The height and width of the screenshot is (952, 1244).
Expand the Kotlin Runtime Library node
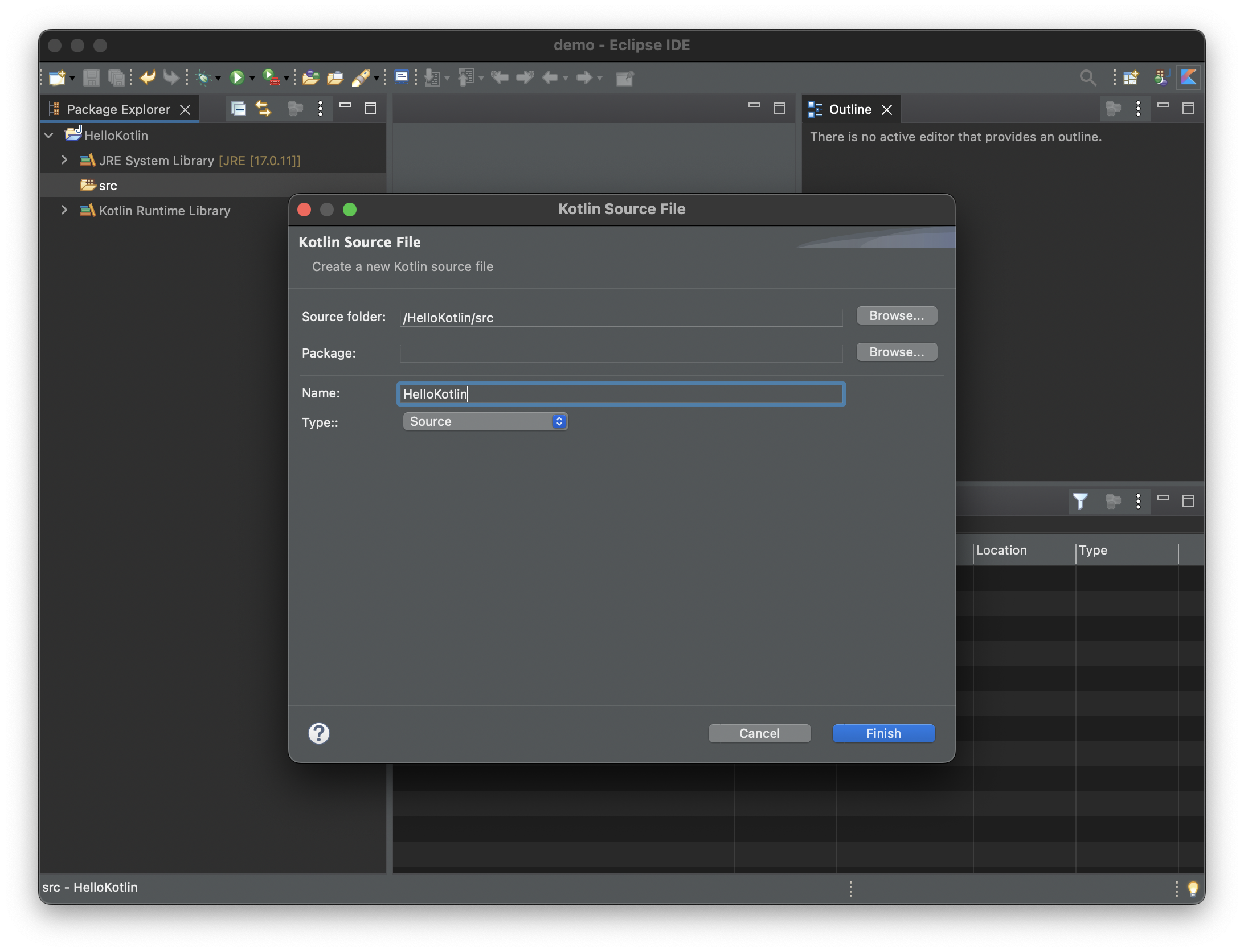point(64,211)
